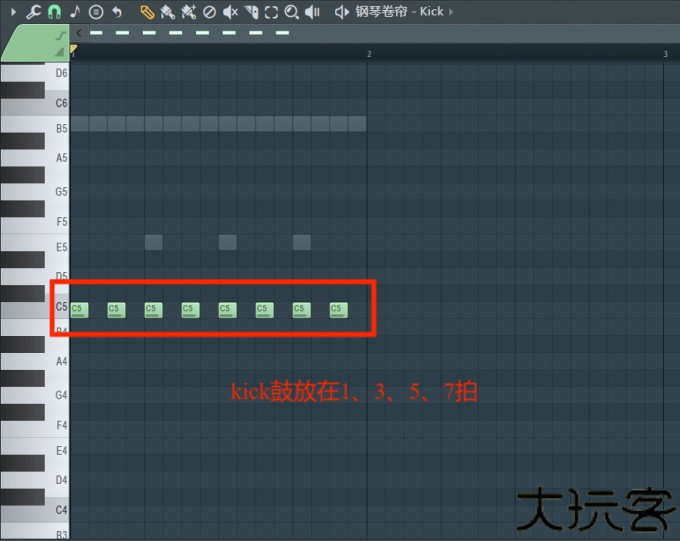Open the piano roll options arrow menu
Screen dimensions: 680x541
point(12,12)
